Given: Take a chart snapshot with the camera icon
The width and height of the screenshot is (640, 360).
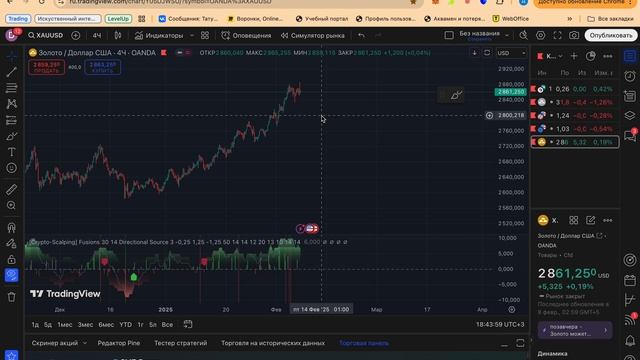Looking at the screenshot, I should [574, 36].
